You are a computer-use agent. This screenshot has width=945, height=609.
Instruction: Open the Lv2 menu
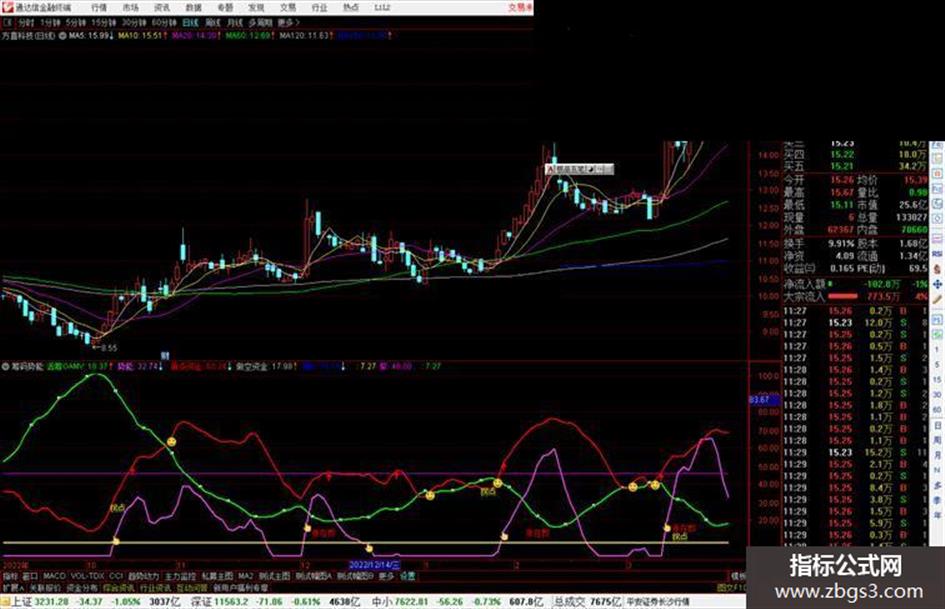(x=382, y=7)
